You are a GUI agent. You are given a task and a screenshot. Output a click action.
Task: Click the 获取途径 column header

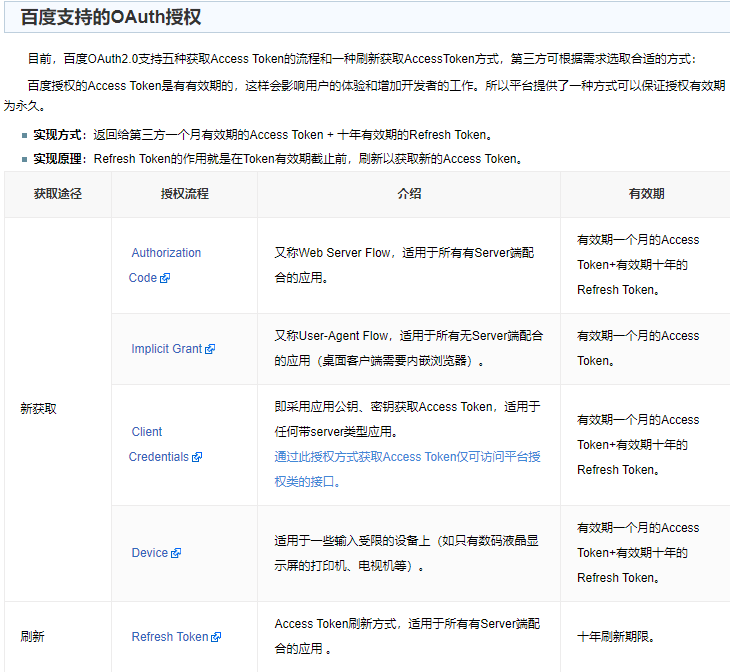(x=57, y=194)
